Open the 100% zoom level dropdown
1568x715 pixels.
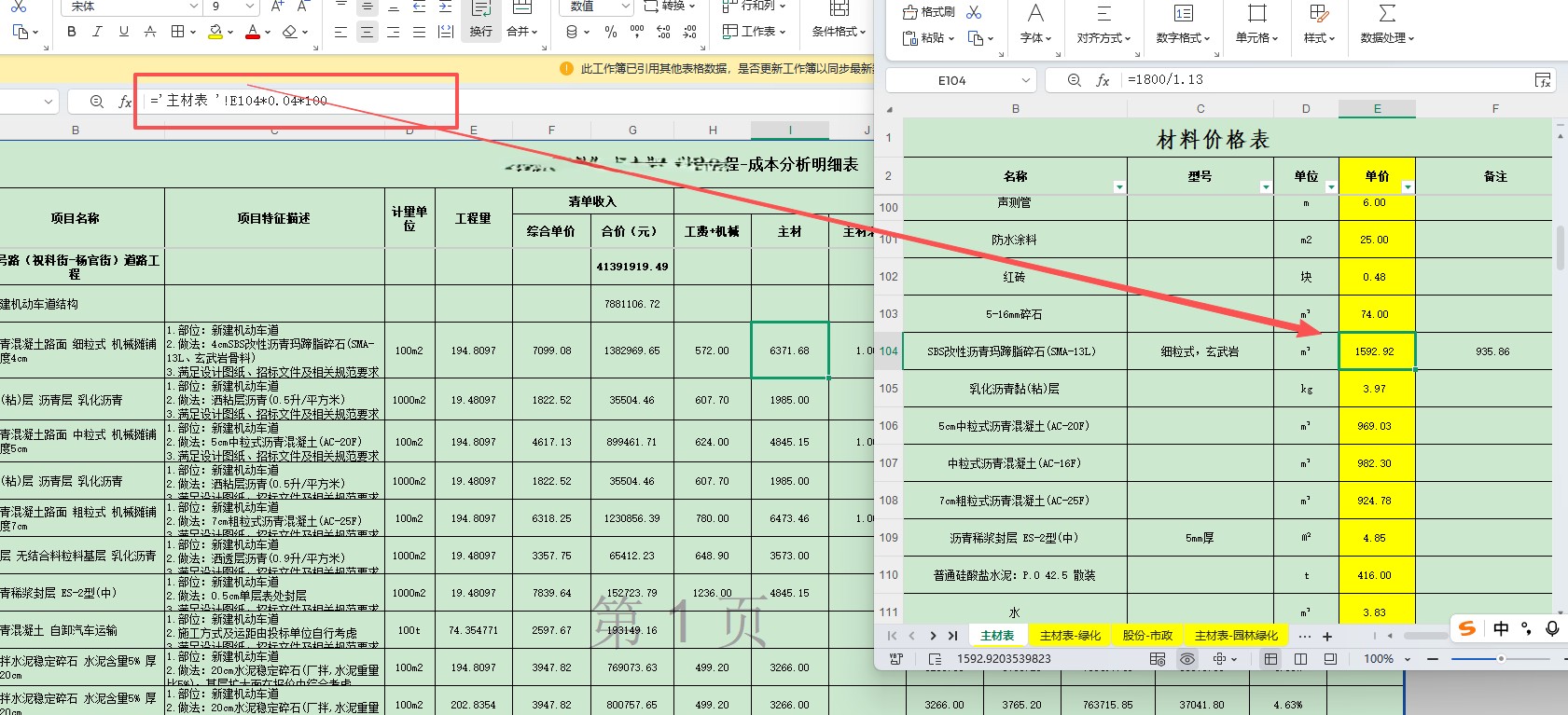pos(1386,659)
